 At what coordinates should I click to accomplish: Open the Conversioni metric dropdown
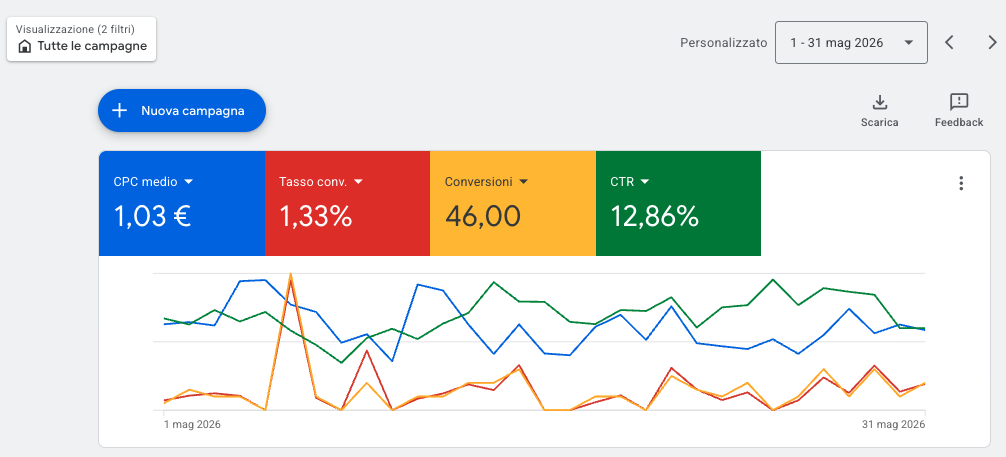pos(486,182)
